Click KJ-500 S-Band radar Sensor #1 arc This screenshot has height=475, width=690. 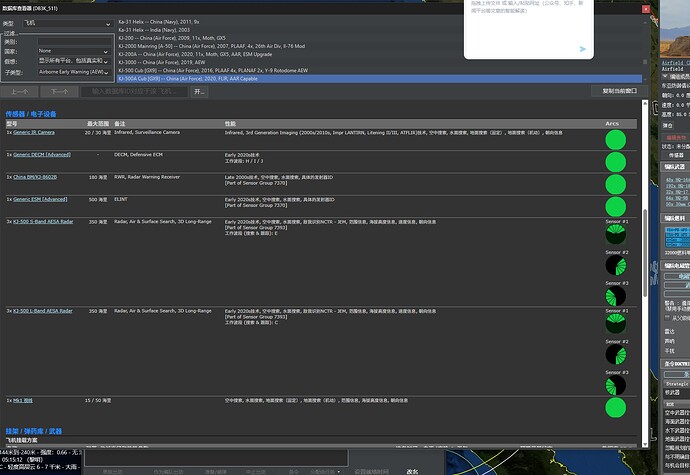point(615,235)
